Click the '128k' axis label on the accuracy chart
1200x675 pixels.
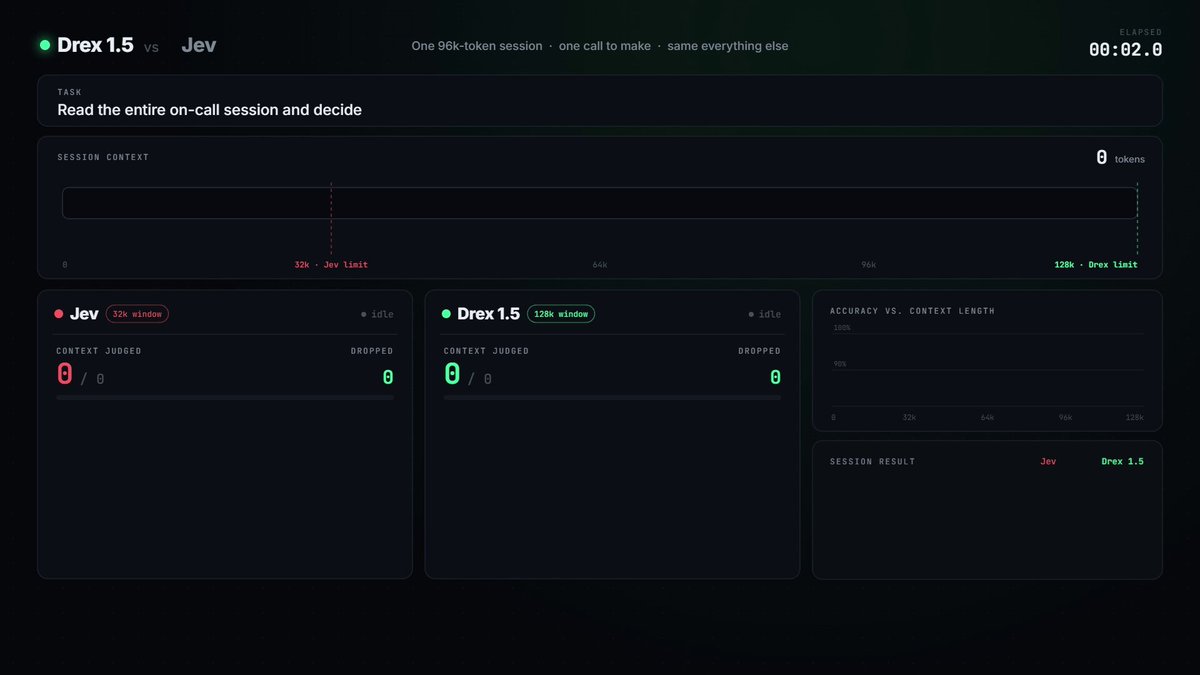pos(1134,417)
